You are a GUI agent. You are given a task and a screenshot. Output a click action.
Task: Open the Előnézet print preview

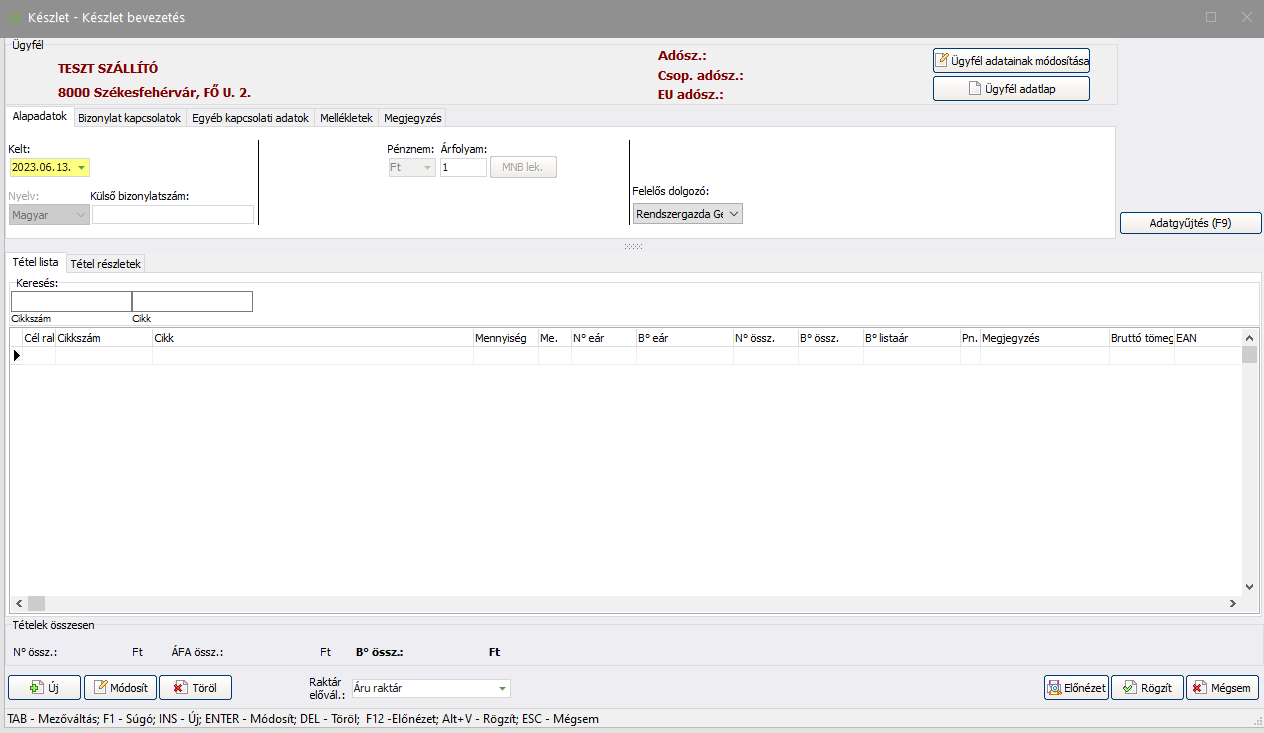tap(1075, 688)
